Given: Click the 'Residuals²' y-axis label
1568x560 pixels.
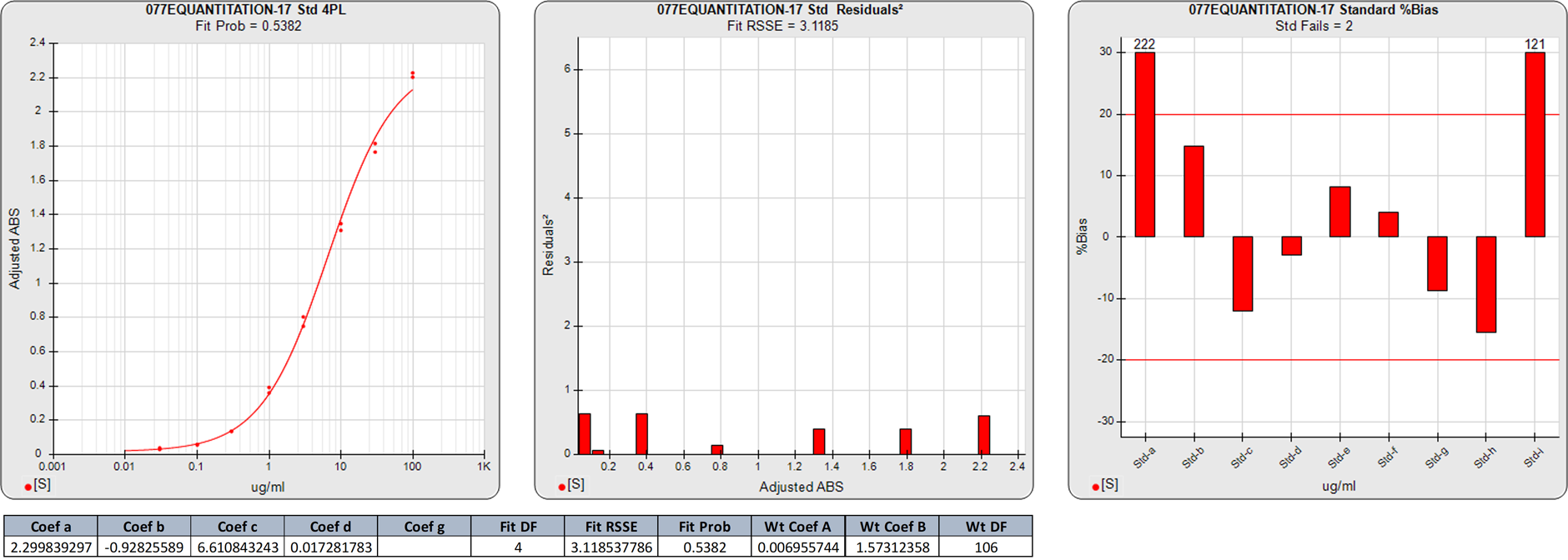Looking at the screenshot, I should point(548,245).
